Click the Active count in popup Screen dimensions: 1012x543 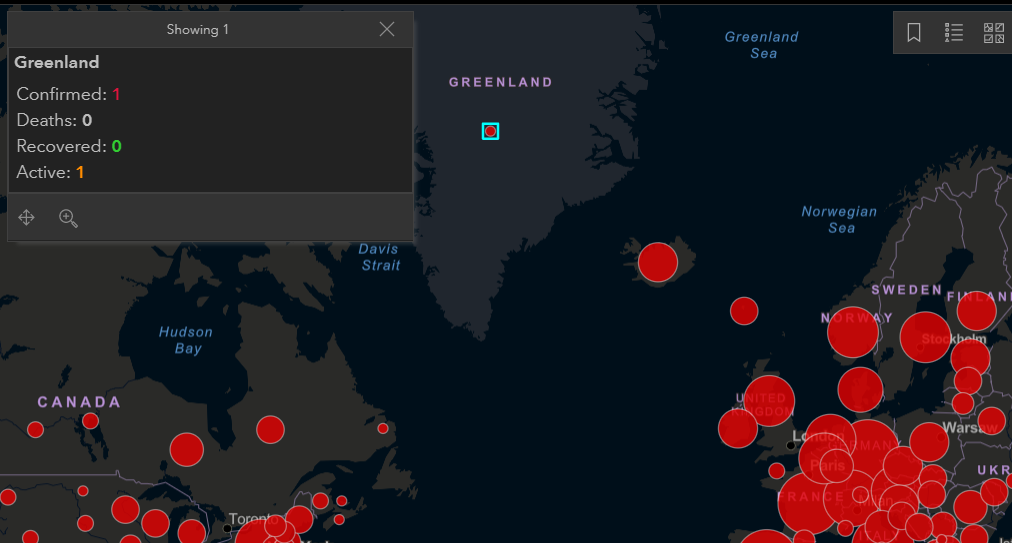click(80, 172)
